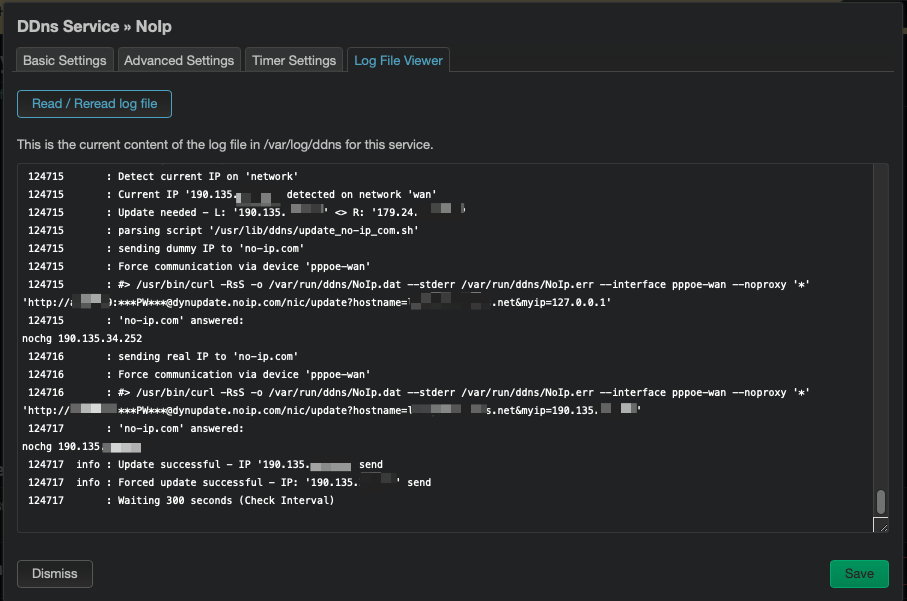Save the DDns service settings
Screen dimensions: 907x601
tap(859, 574)
